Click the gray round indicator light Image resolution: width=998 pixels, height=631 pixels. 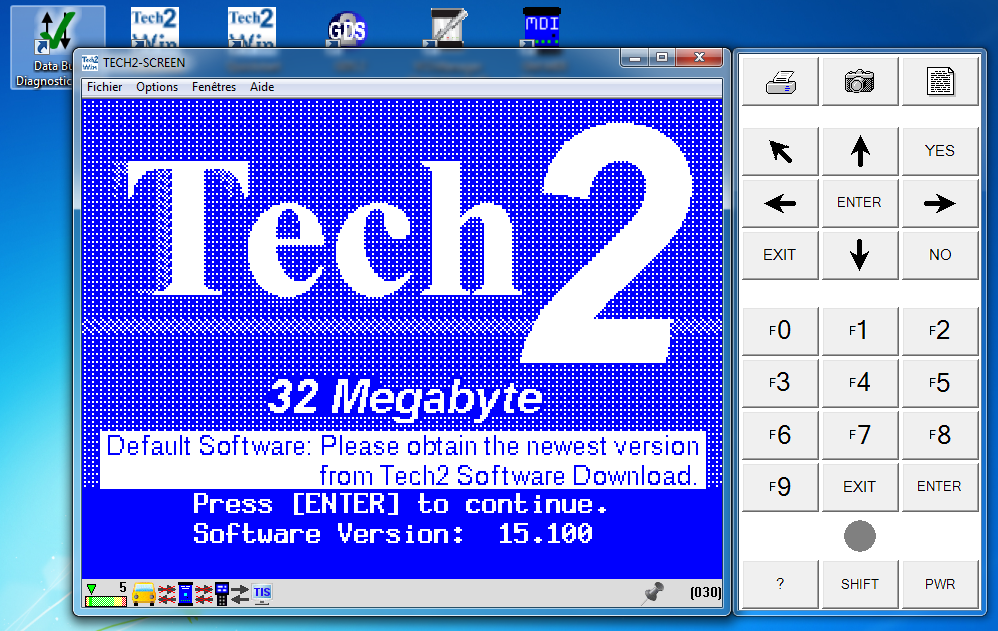point(860,536)
